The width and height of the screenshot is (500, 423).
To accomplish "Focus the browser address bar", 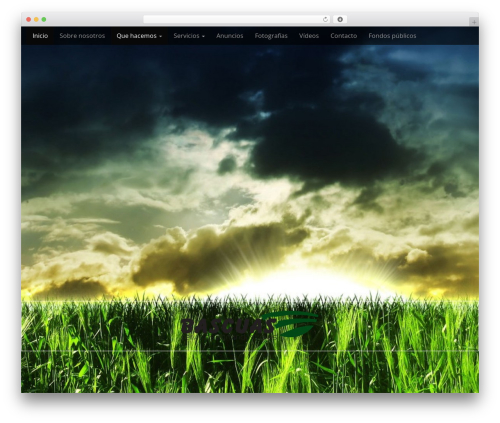I will pos(237,19).
